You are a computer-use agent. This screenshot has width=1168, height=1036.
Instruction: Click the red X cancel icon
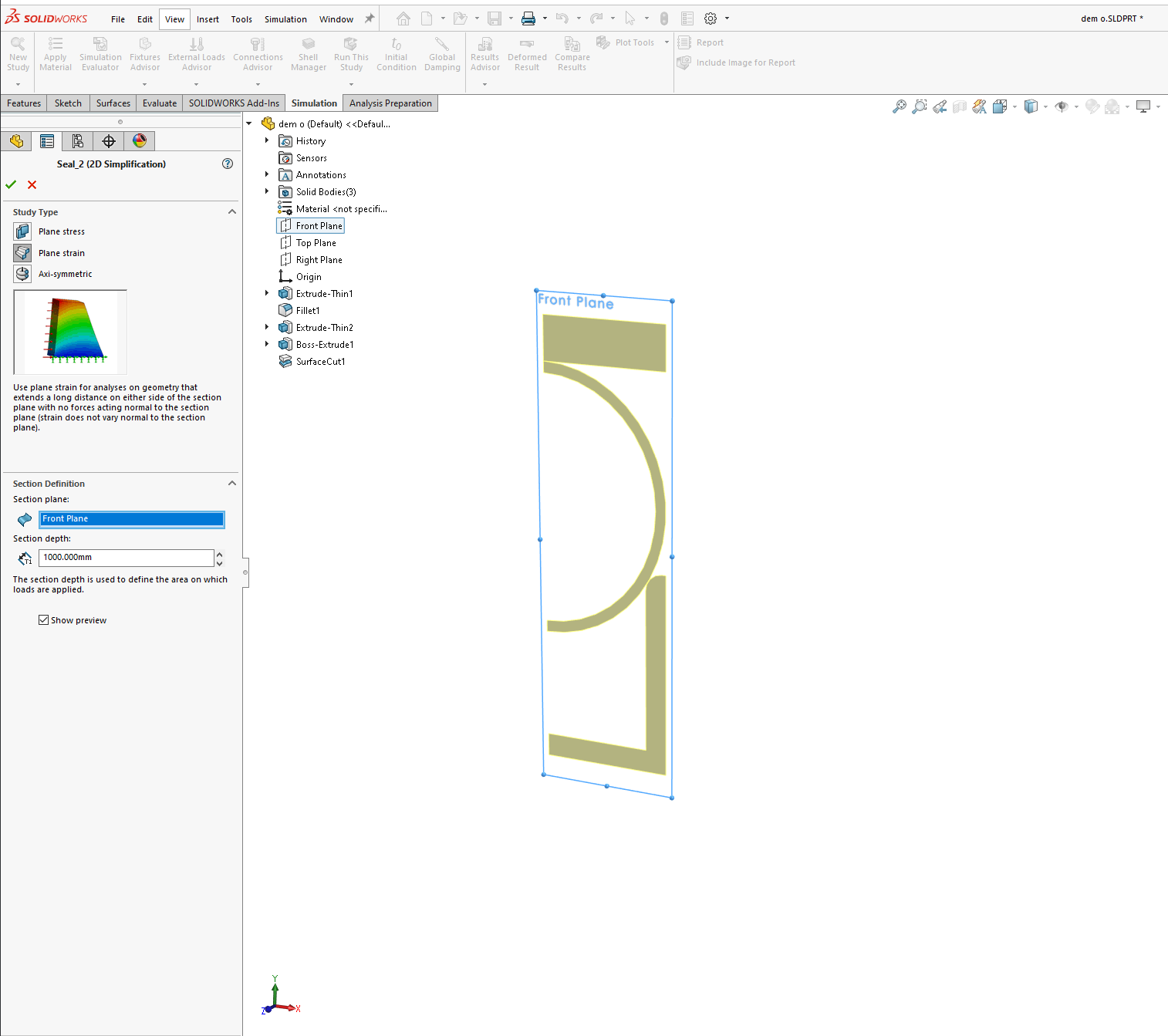click(x=32, y=184)
